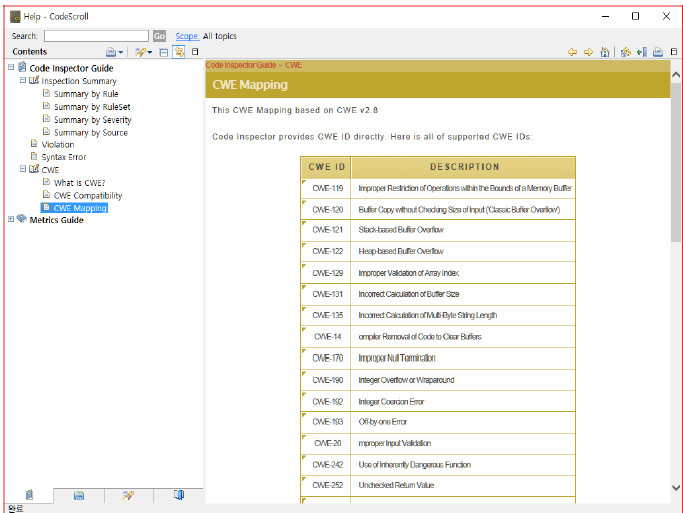Click the DESCRIPTION column header
The width and height of the screenshot is (683, 513).
pyautogui.click(x=463, y=167)
